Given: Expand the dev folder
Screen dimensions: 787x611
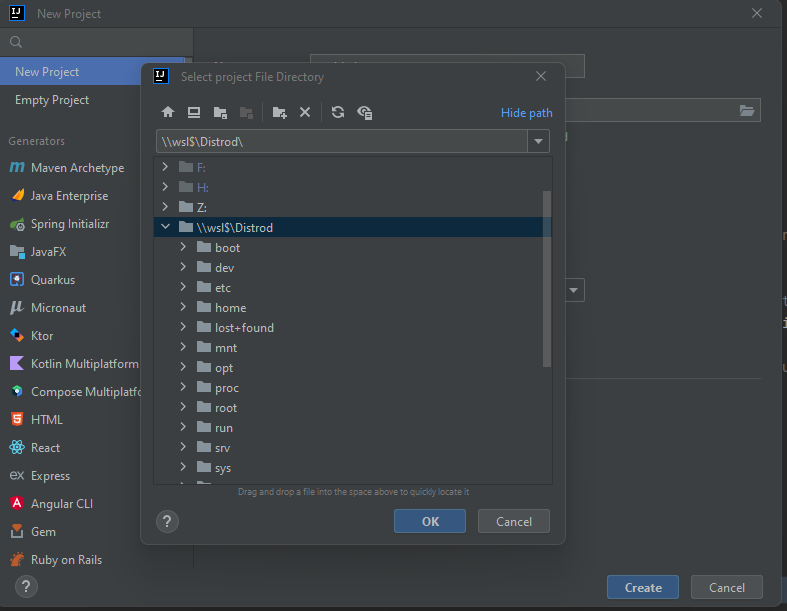Looking at the screenshot, I should click(x=183, y=267).
